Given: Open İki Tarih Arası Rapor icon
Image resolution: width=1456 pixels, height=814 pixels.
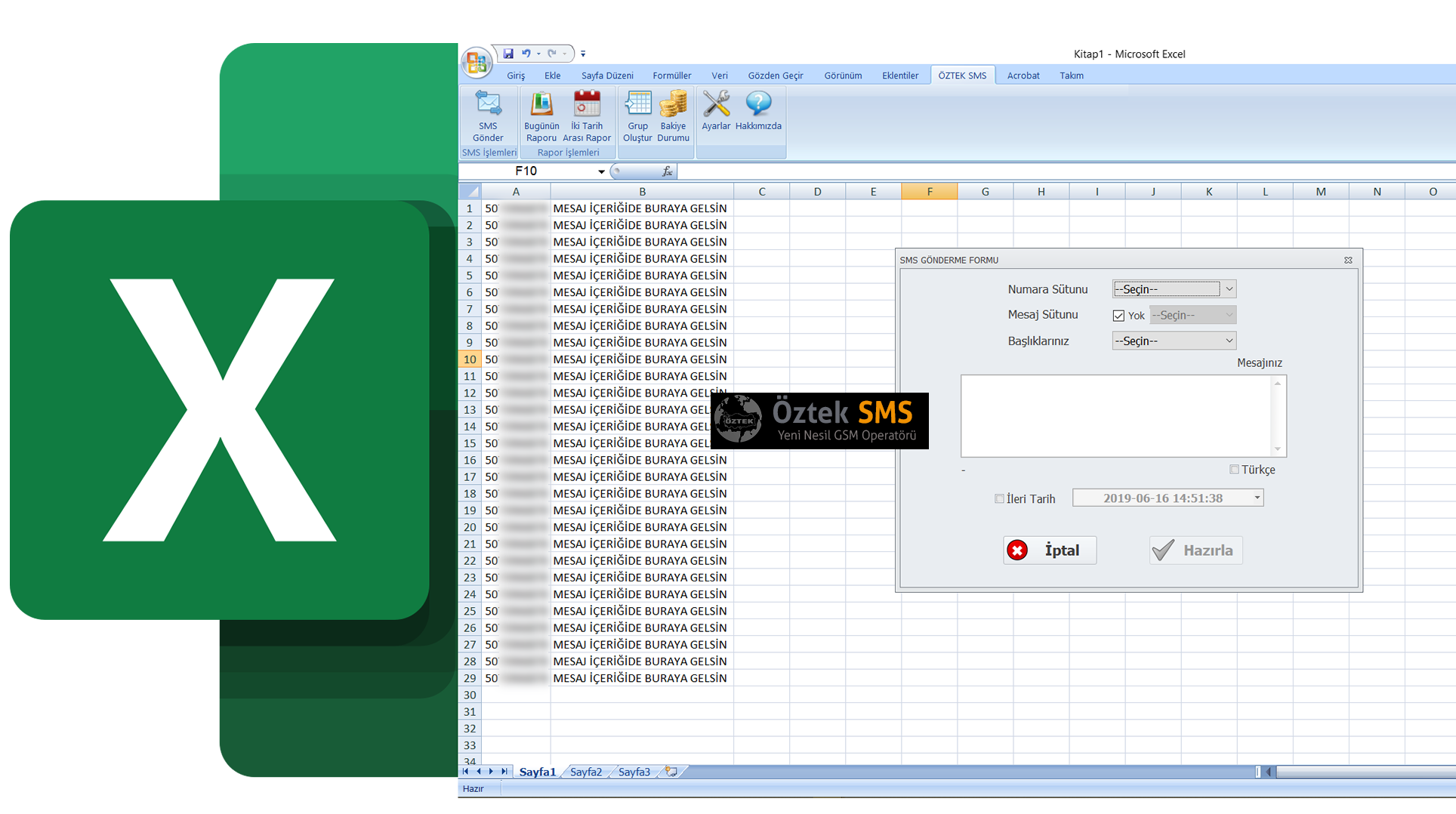Looking at the screenshot, I should pyautogui.click(x=587, y=116).
